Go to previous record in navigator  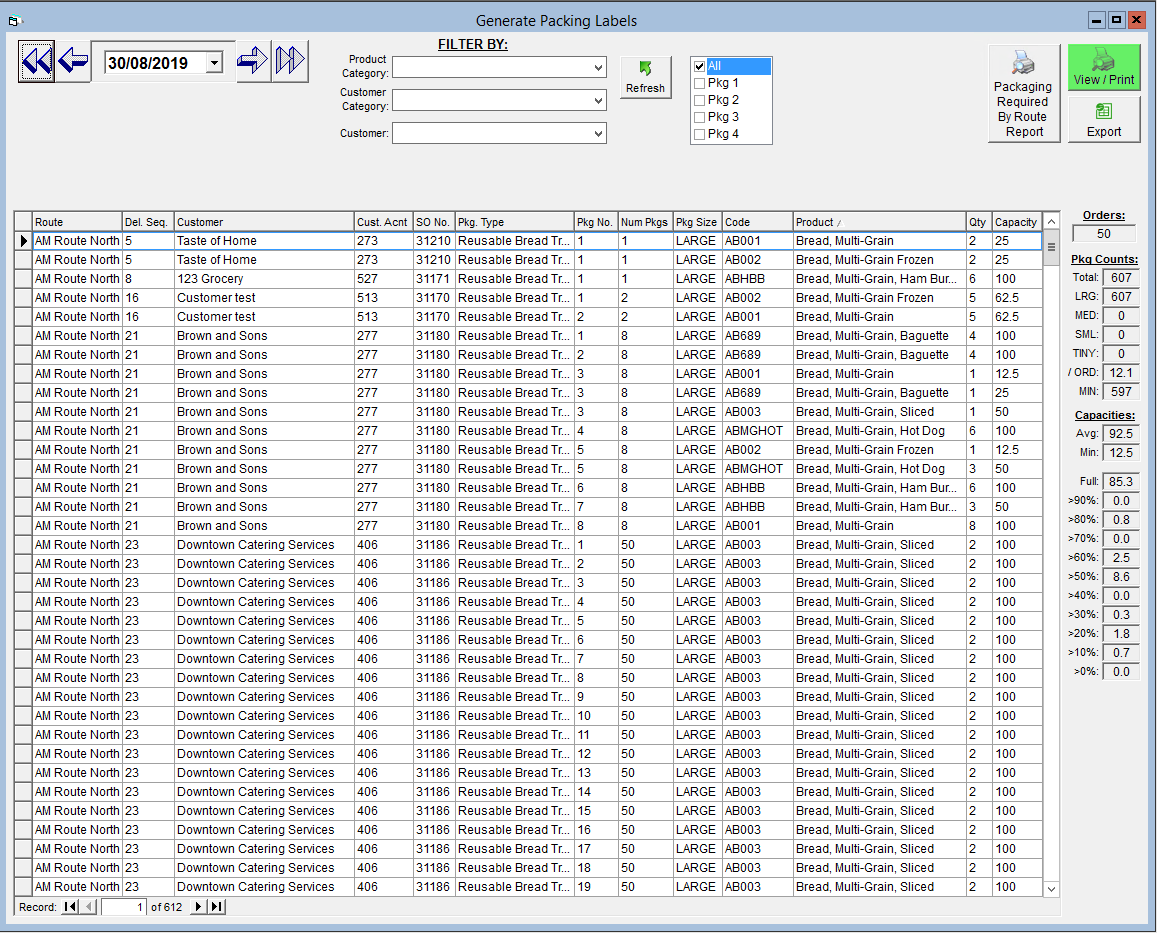(89, 907)
